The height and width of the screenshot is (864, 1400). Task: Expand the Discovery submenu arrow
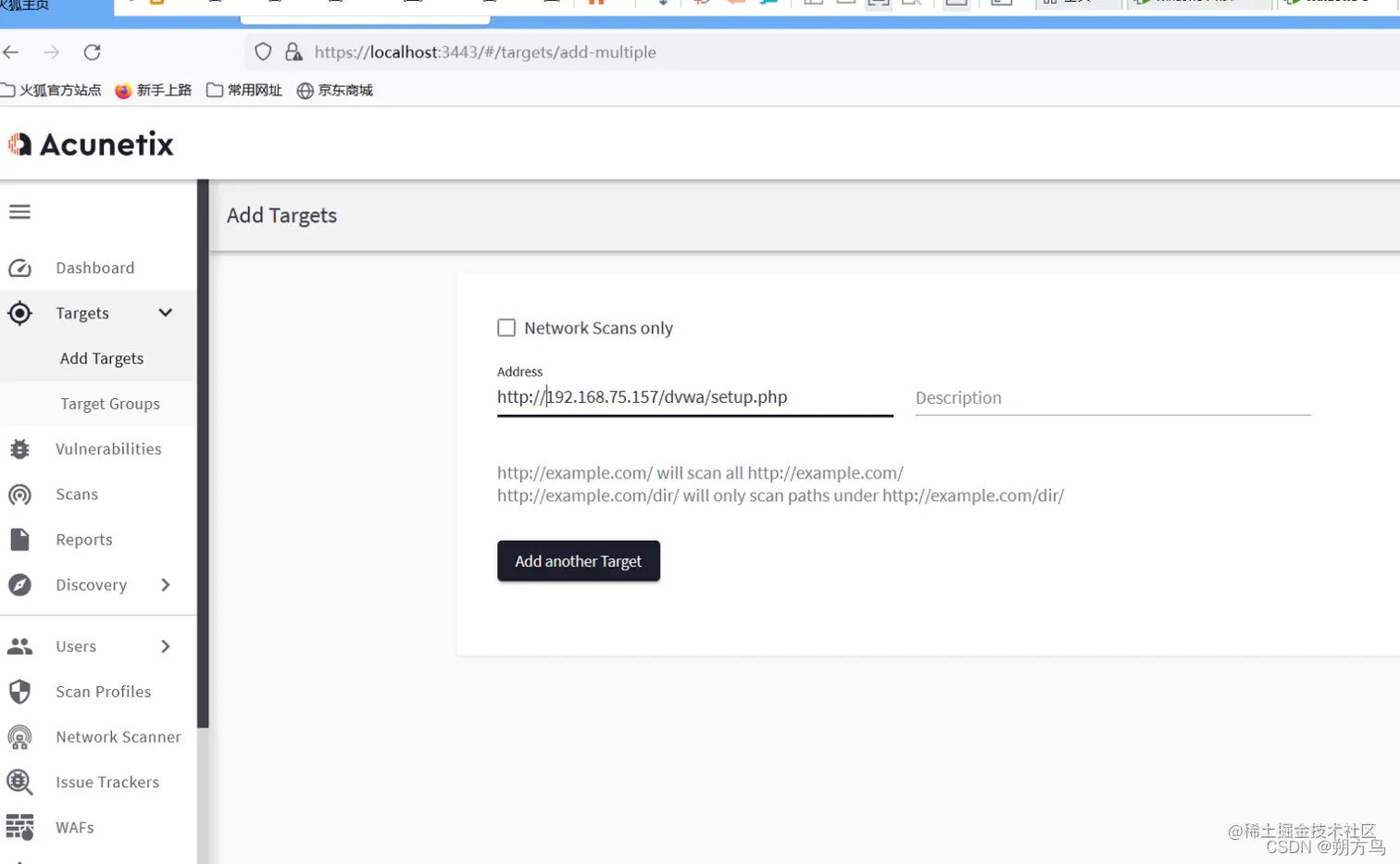coord(165,585)
